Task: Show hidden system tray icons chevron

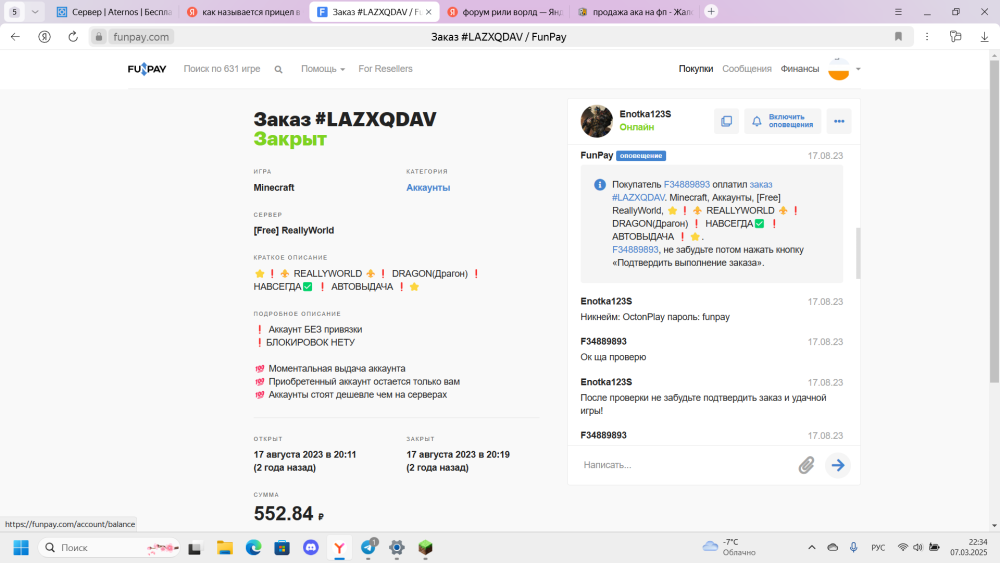Action: click(812, 548)
